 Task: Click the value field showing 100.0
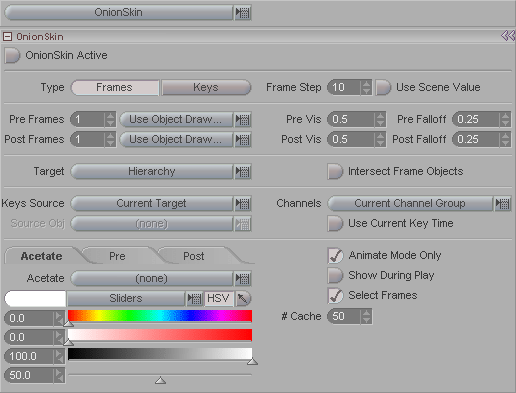pos(29,356)
